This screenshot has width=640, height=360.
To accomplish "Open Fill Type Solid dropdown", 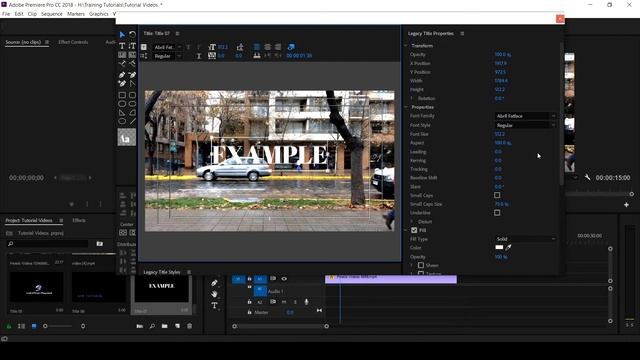I will click(x=526, y=239).
